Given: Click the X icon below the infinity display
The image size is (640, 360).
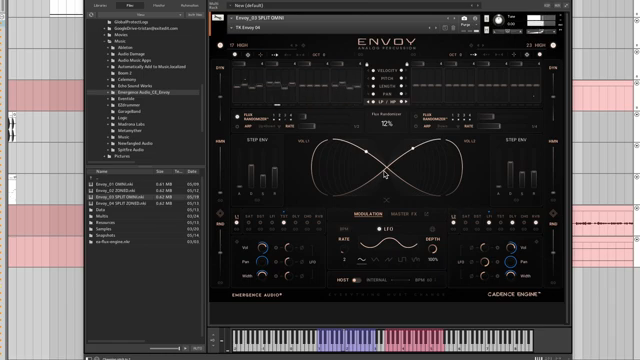Looking at the screenshot, I should pyautogui.click(x=386, y=200).
